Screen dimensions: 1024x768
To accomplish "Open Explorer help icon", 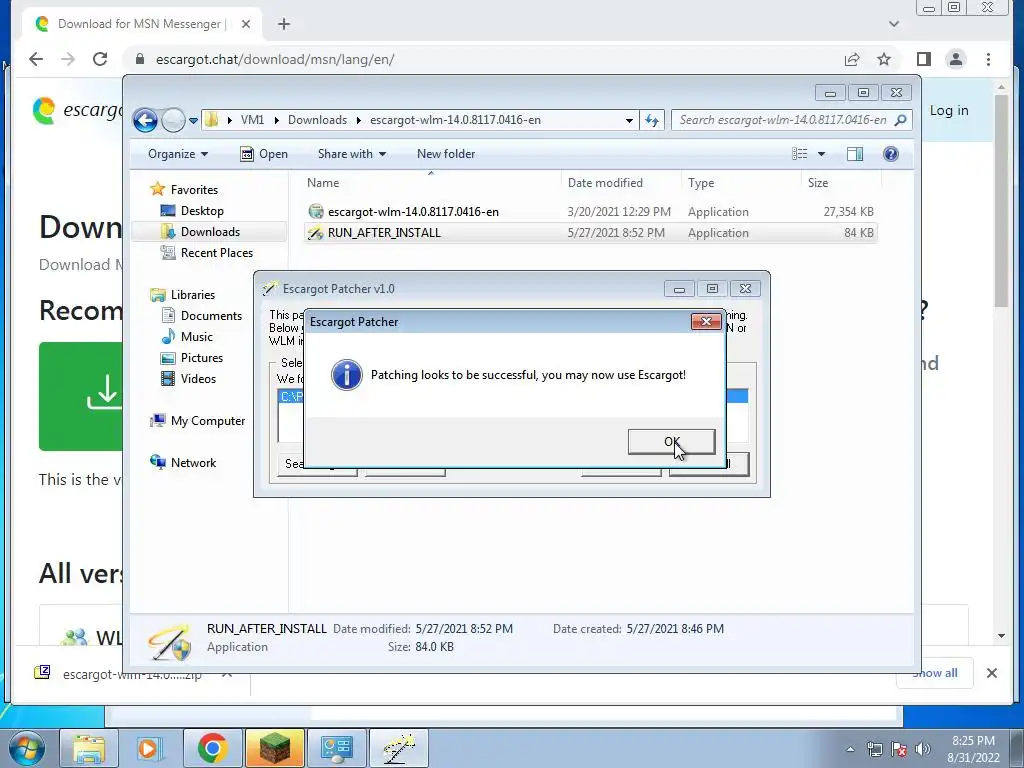I will (x=891, y=154).
